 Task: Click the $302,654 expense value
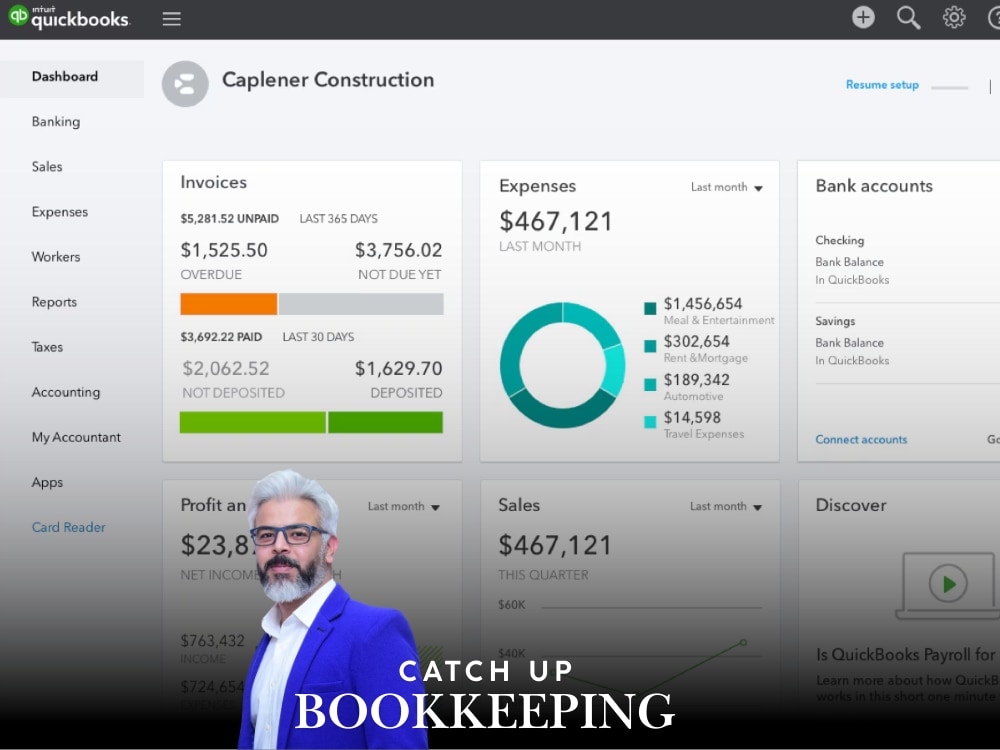coord(696,341)
